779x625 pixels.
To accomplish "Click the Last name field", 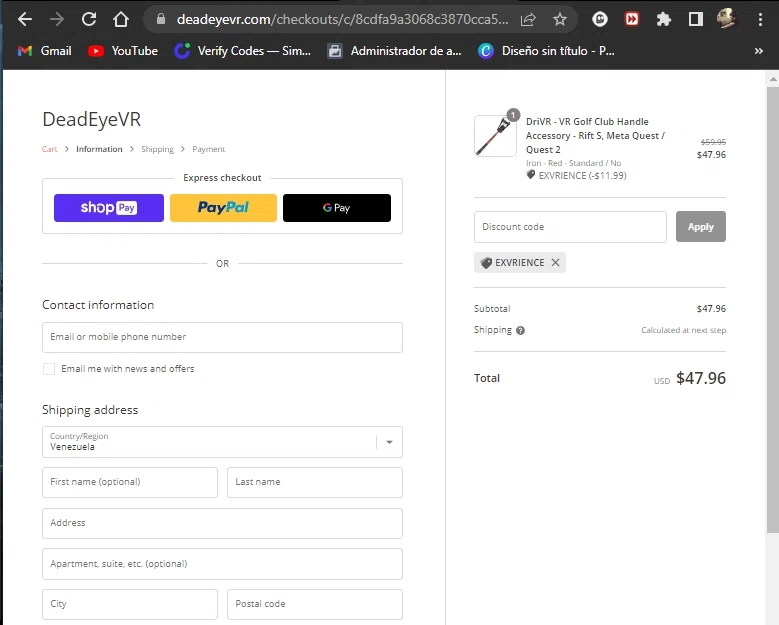I will click(314, 482).
